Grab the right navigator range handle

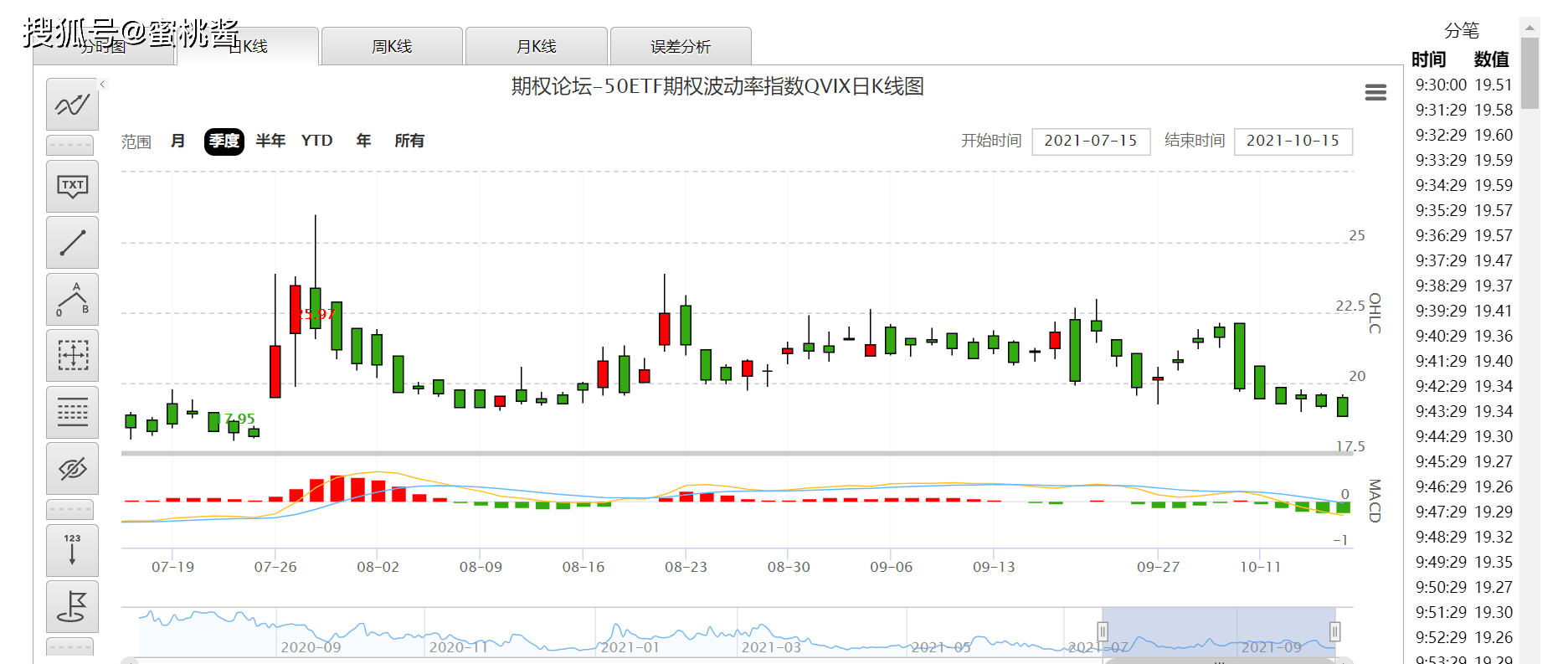1335,631
